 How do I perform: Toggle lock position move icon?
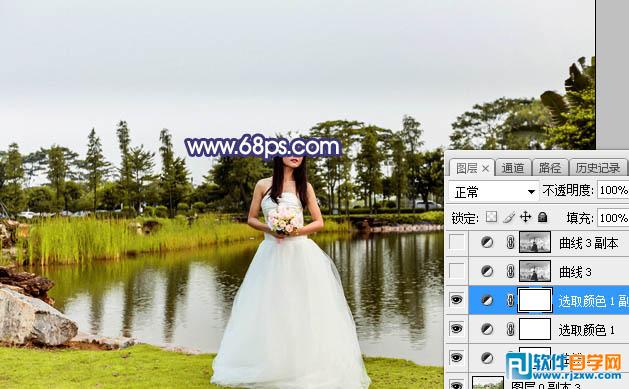pyautogui.click(x=526, y=217)
